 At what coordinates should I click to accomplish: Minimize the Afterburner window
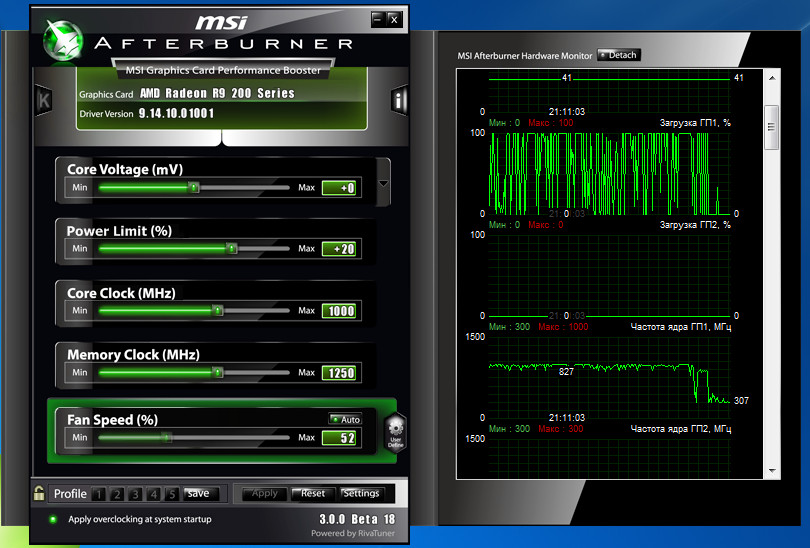click(378, 20)
